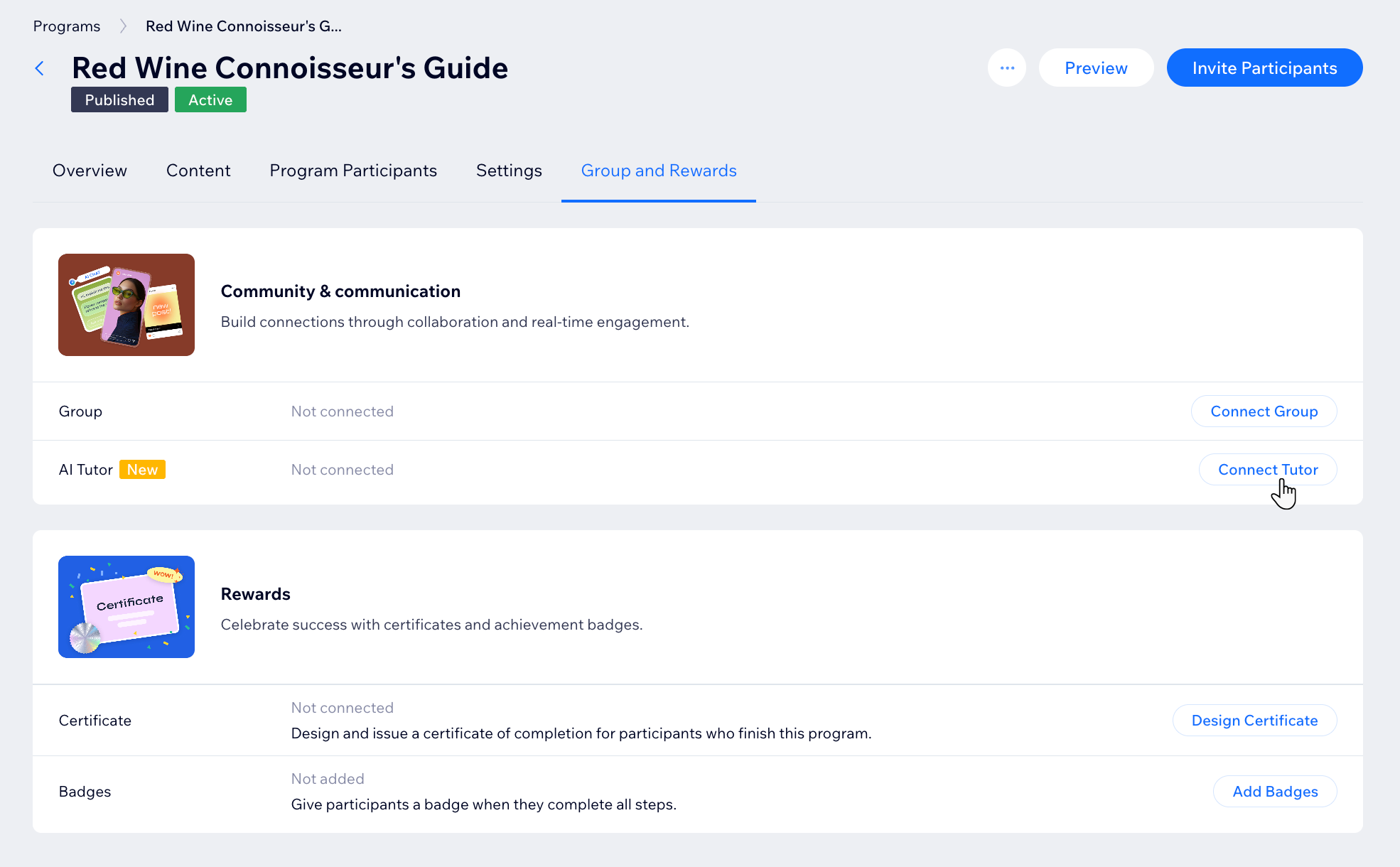The image size is (1400, 867).
Task: Open the more actions menu
Action: pyautogui.click(x=1007, y=68)
